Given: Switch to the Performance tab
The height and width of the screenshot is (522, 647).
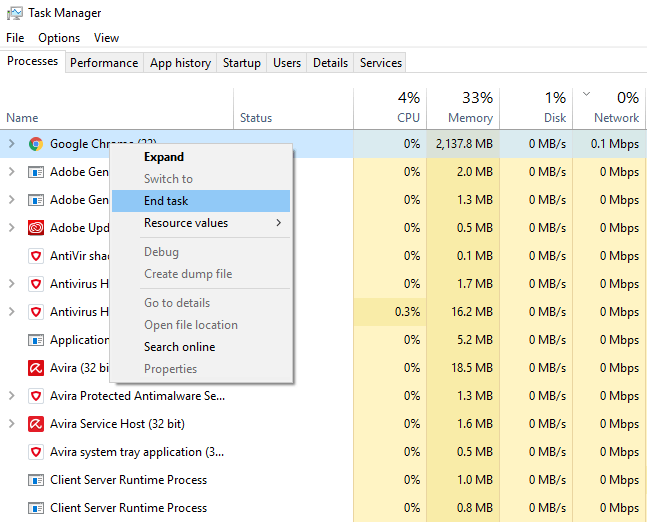Looking at the screenshot, I should pos(104,62).
